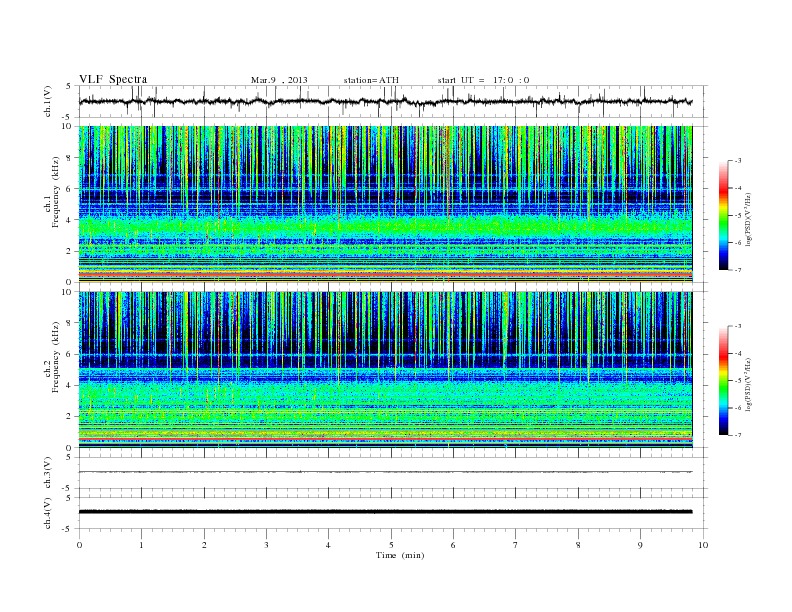This screenshot has height=612, width=792.
Task: Click ch.2 "Frequency (kHz)" axis title
Action: pos(56,357)
